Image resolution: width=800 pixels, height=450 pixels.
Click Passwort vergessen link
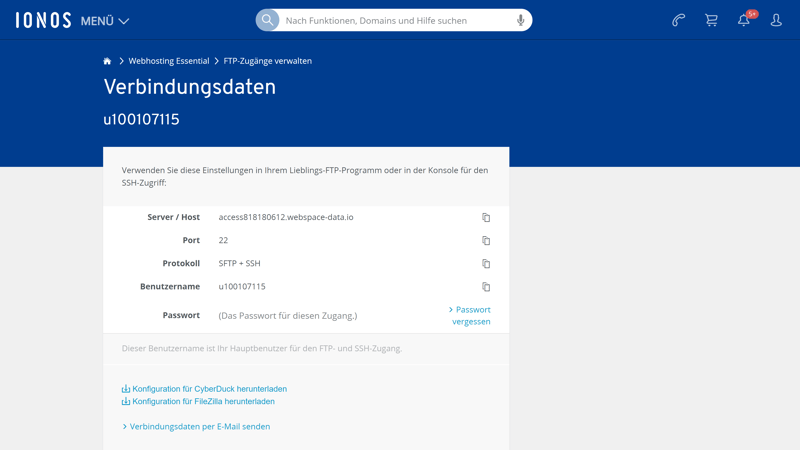tap(471, 315)
